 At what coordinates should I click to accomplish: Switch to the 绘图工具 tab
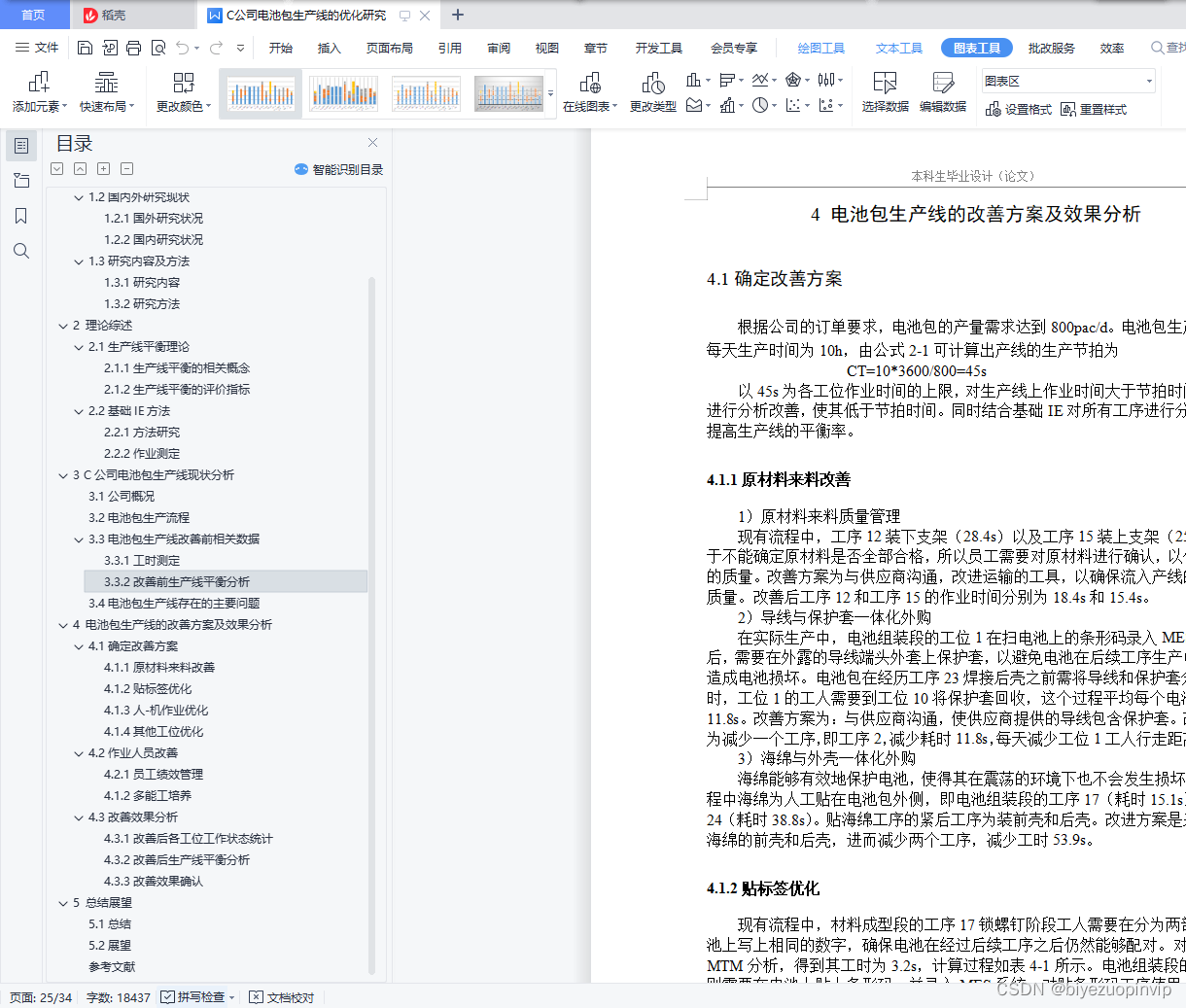[820, 48]
